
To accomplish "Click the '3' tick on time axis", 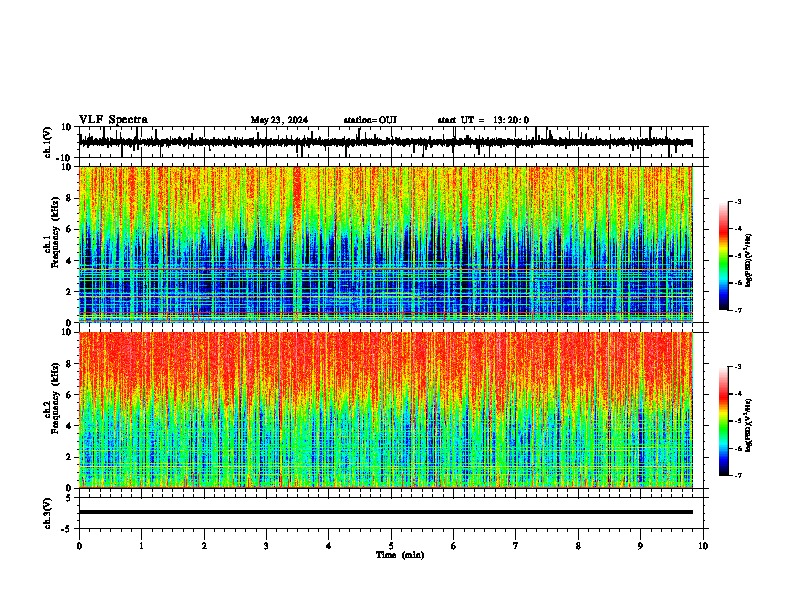I will click(266, 546).
